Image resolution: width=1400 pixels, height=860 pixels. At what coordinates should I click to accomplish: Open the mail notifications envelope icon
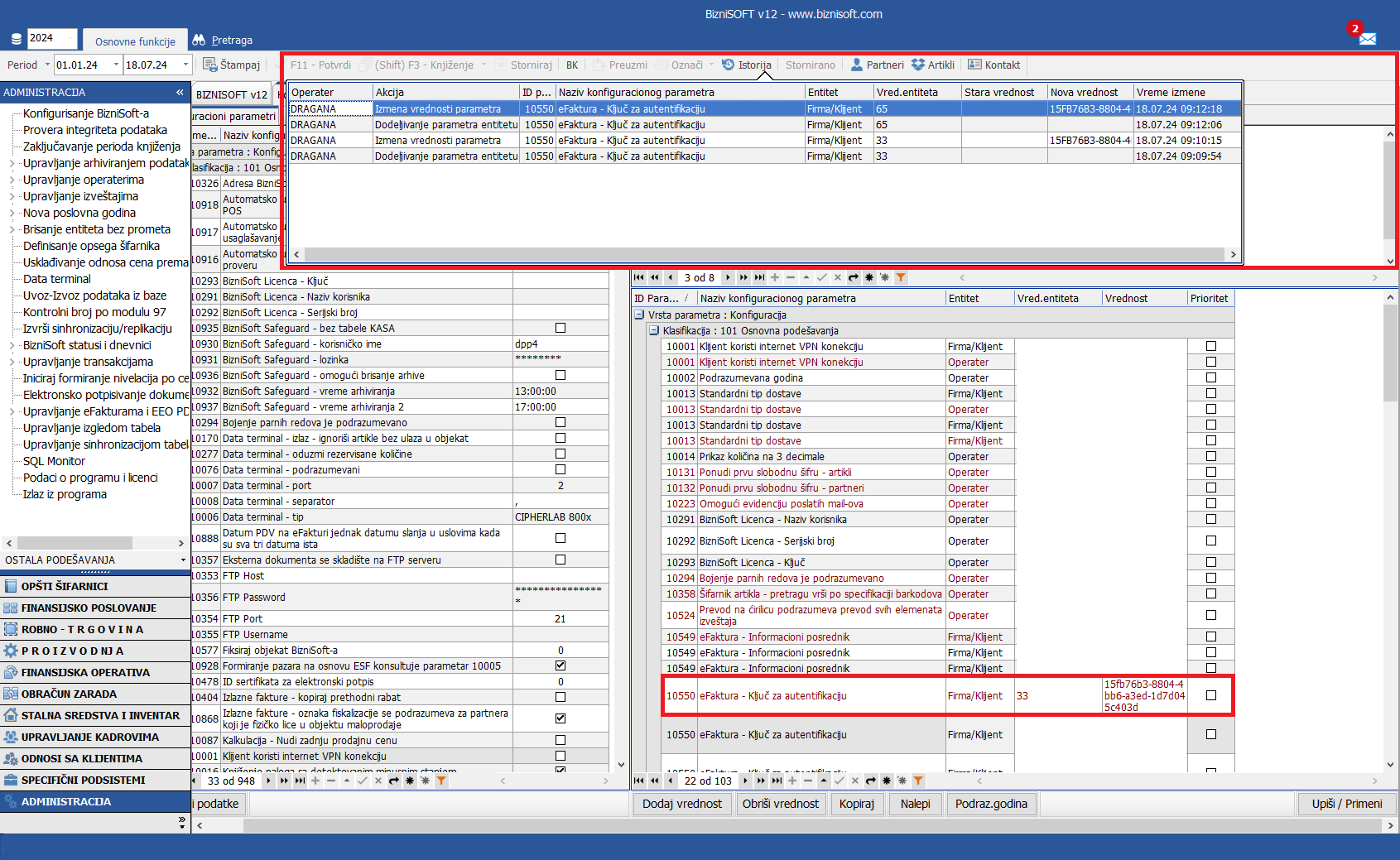(x=1367, y=39)
